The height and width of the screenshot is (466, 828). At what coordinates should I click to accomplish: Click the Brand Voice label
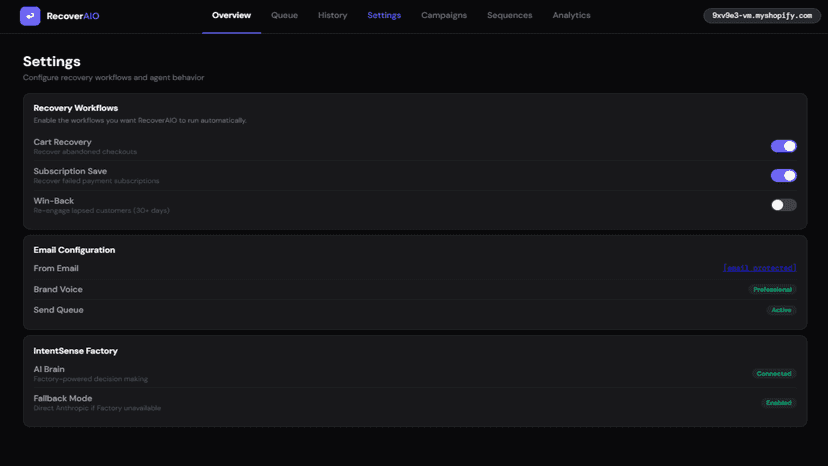(x=58, y=290)
